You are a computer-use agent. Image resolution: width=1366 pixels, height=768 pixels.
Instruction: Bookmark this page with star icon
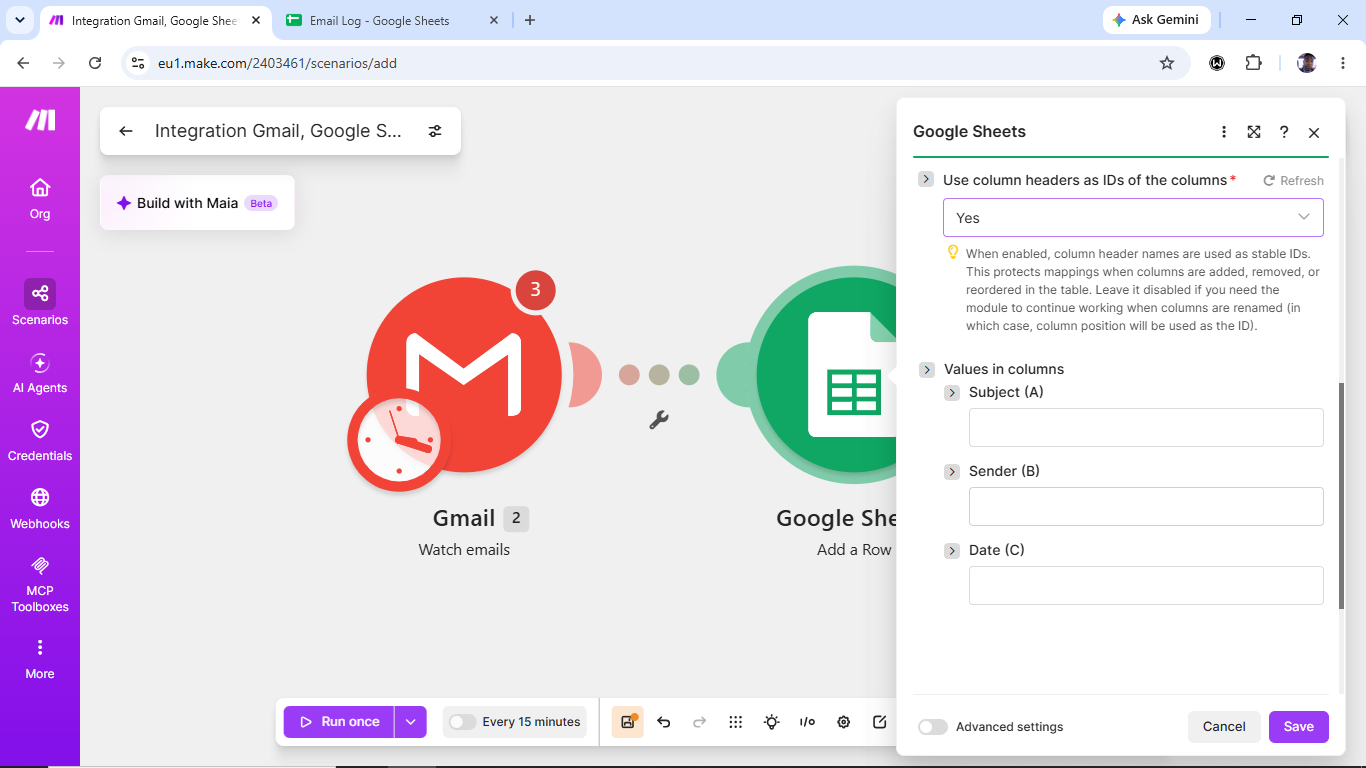(1166, 63)
